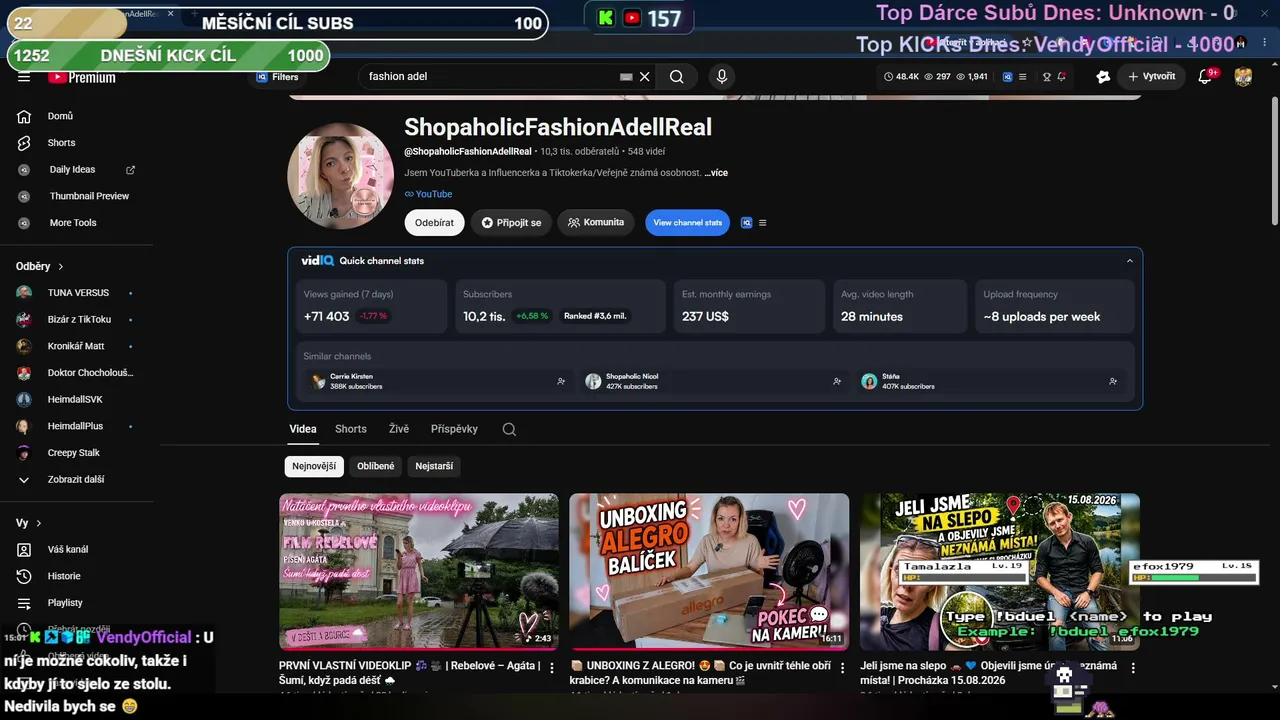1280x720 pixels.
Task: Click the Ranked #3,6 mil. badge
Action: (x=595, y=316)
